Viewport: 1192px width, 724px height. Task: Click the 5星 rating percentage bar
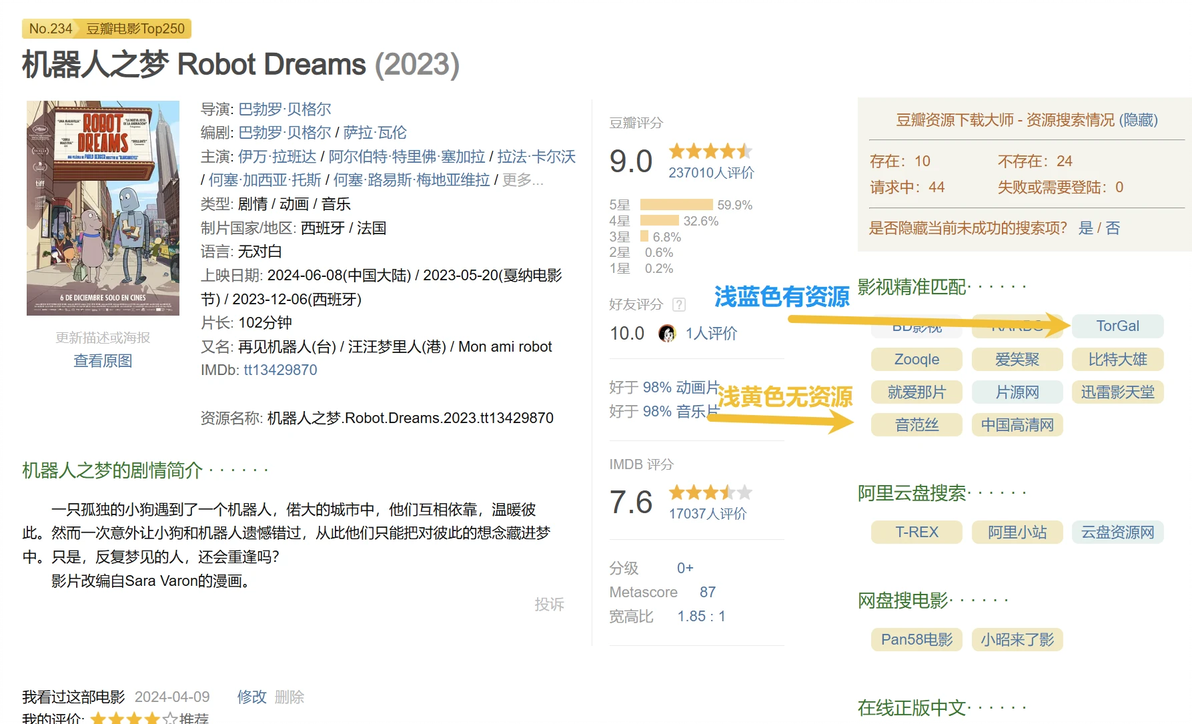click(x=676, y=205)
